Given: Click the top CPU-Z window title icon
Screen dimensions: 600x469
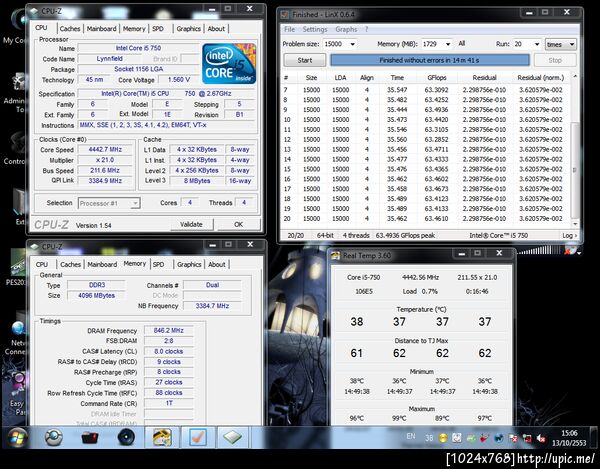Looking at the screenshot, I should point(34,11).
